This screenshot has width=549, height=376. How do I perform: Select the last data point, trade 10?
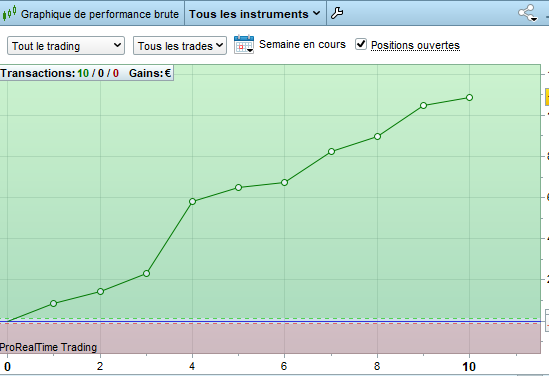pos(470,98)
